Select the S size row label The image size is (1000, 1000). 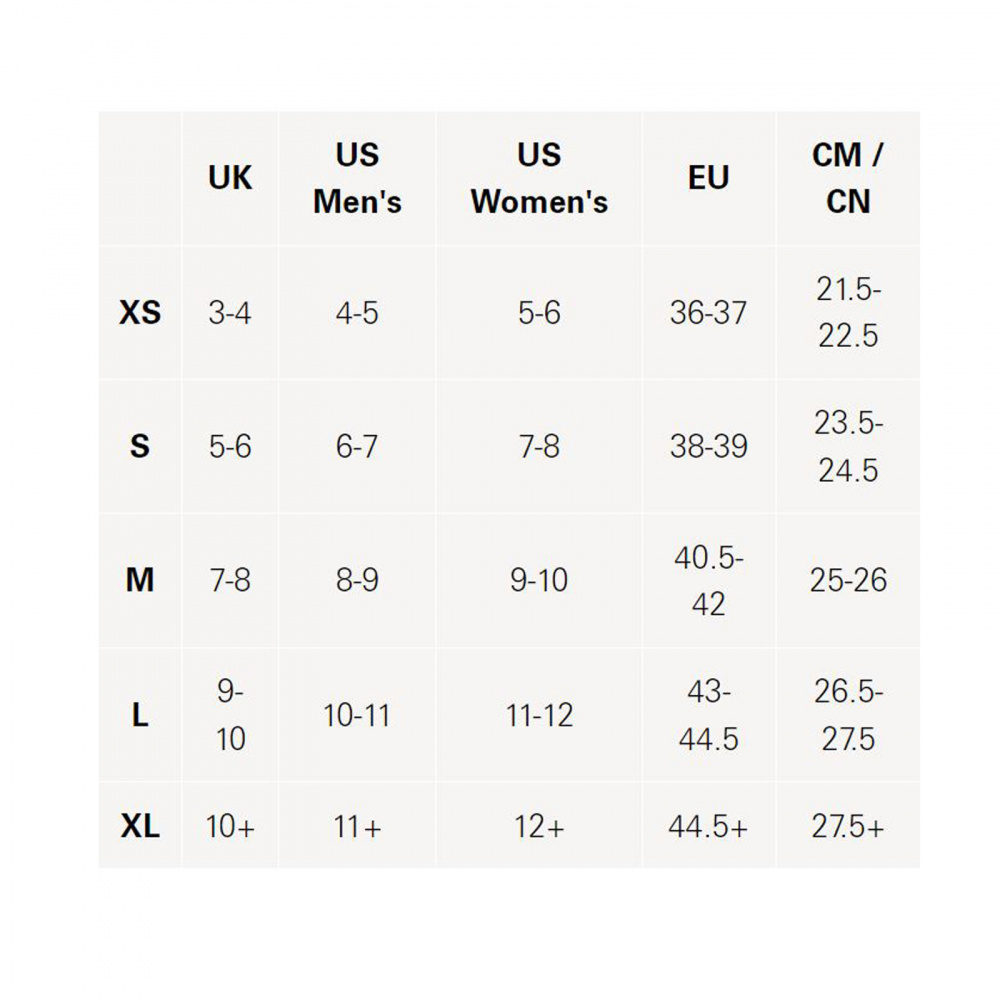point(140,446)
